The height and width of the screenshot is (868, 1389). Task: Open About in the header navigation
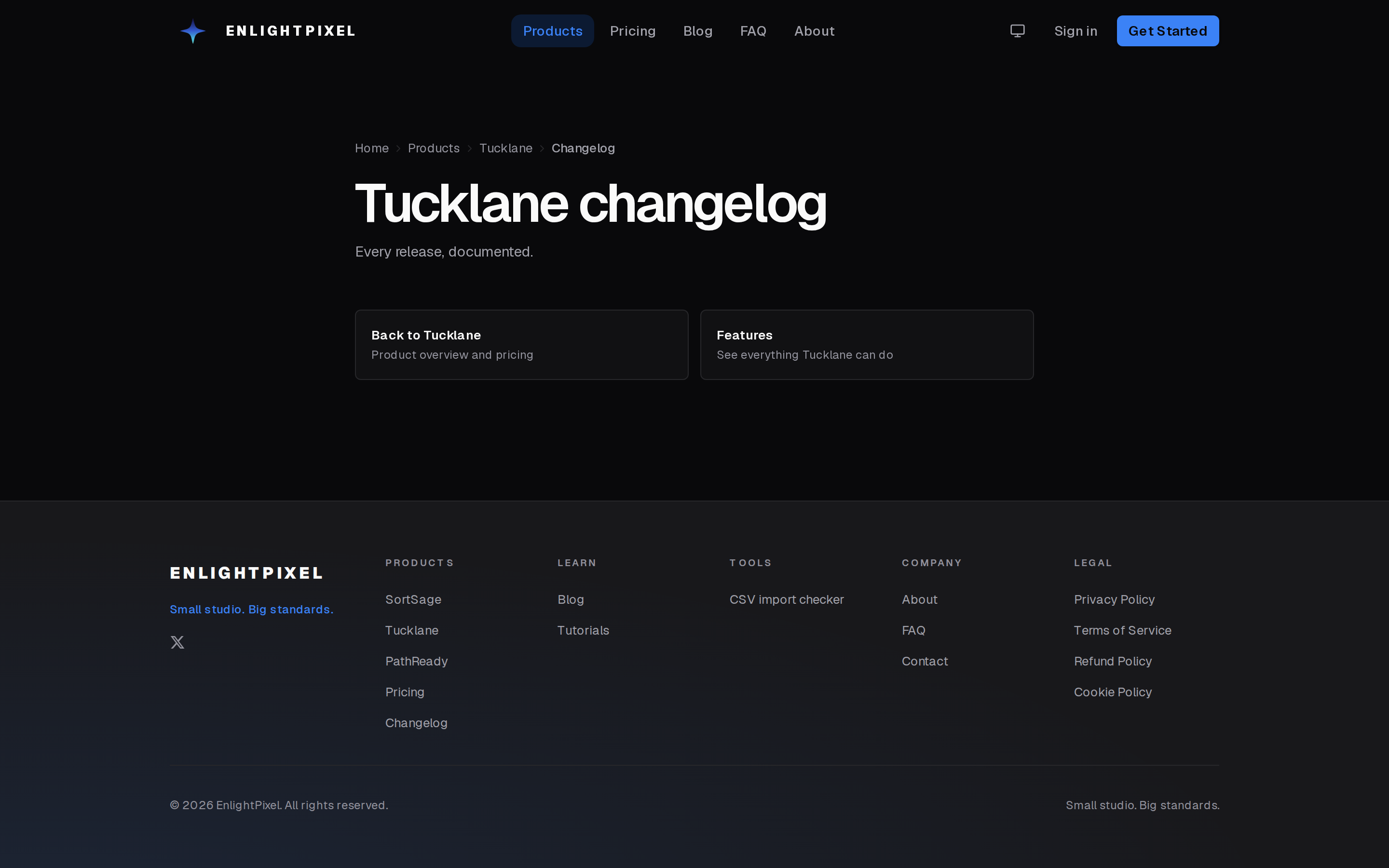pos(814,31)
